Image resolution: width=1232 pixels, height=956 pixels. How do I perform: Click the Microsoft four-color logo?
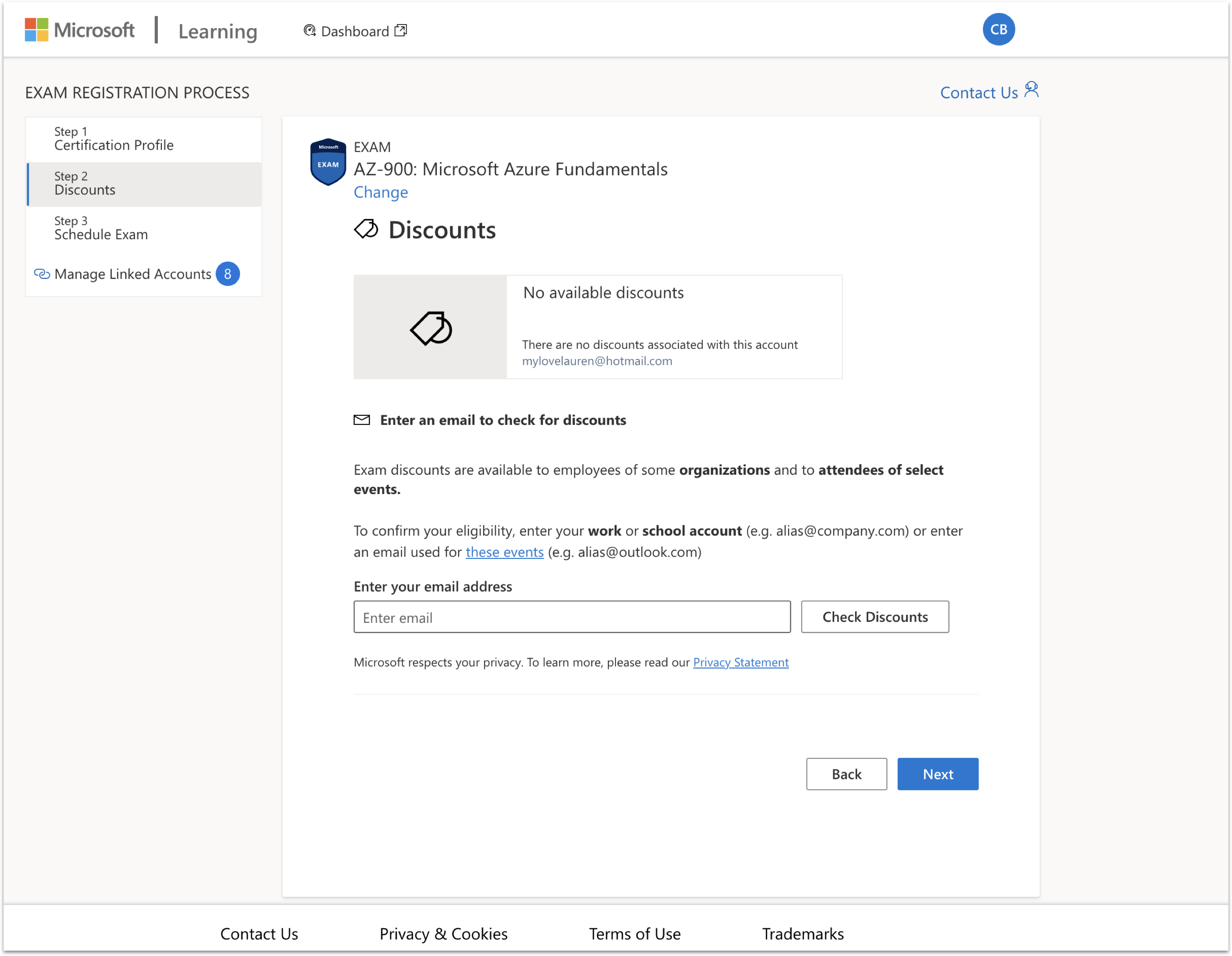36,30
